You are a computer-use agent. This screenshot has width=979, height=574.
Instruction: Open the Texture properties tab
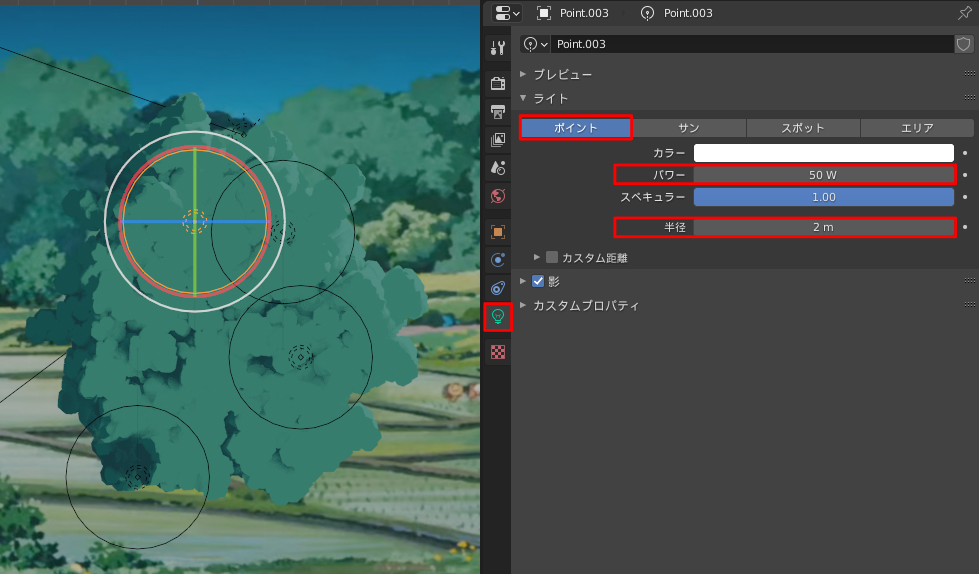(x=498, y=352)
